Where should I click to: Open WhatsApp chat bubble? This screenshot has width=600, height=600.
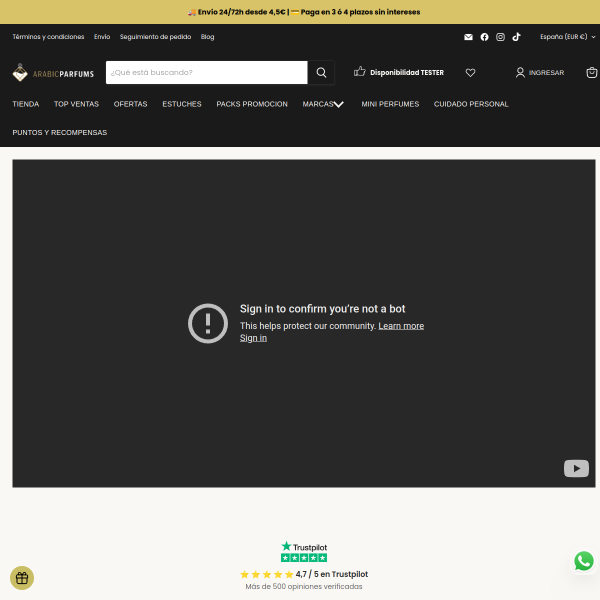click(x=584, y=561)
